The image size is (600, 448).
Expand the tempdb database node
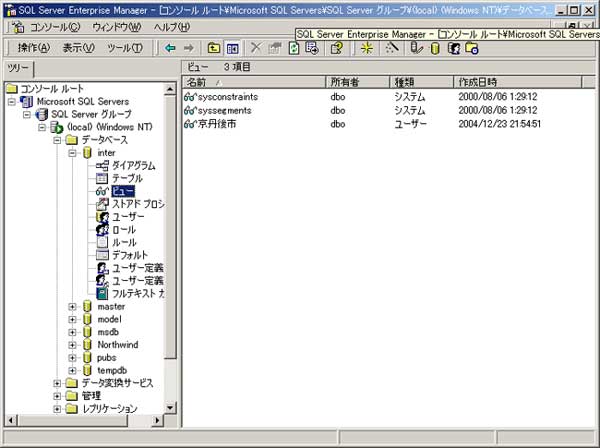click(x=72, y=371)
